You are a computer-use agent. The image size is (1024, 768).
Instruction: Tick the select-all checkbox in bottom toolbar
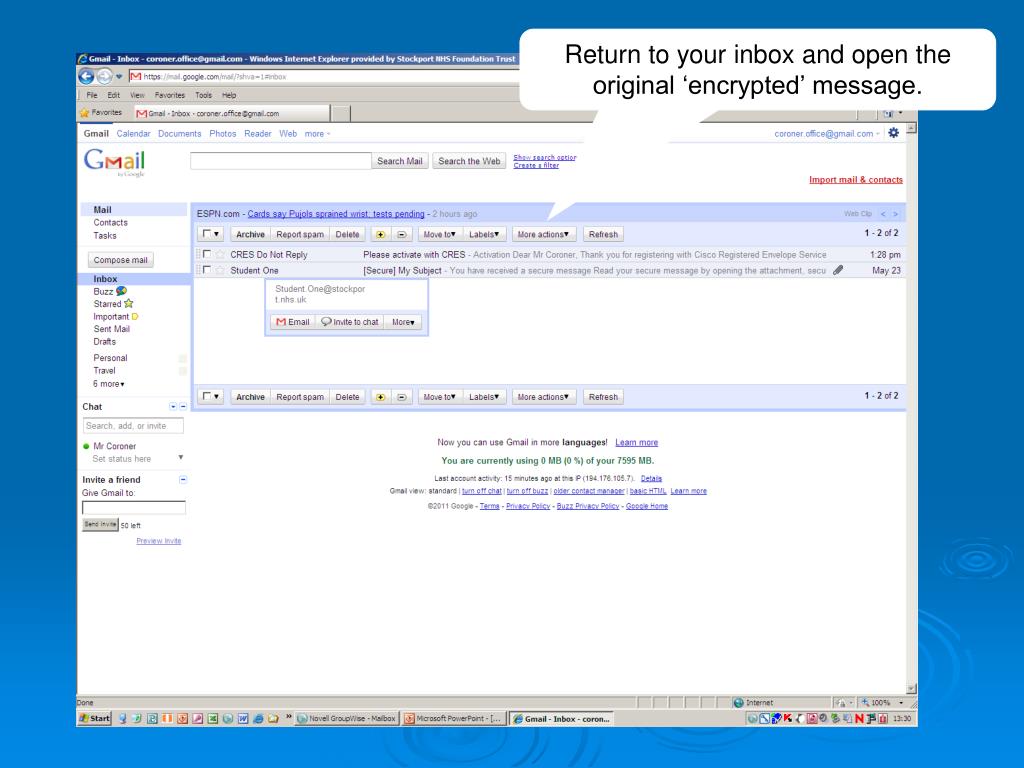point(207,396)
